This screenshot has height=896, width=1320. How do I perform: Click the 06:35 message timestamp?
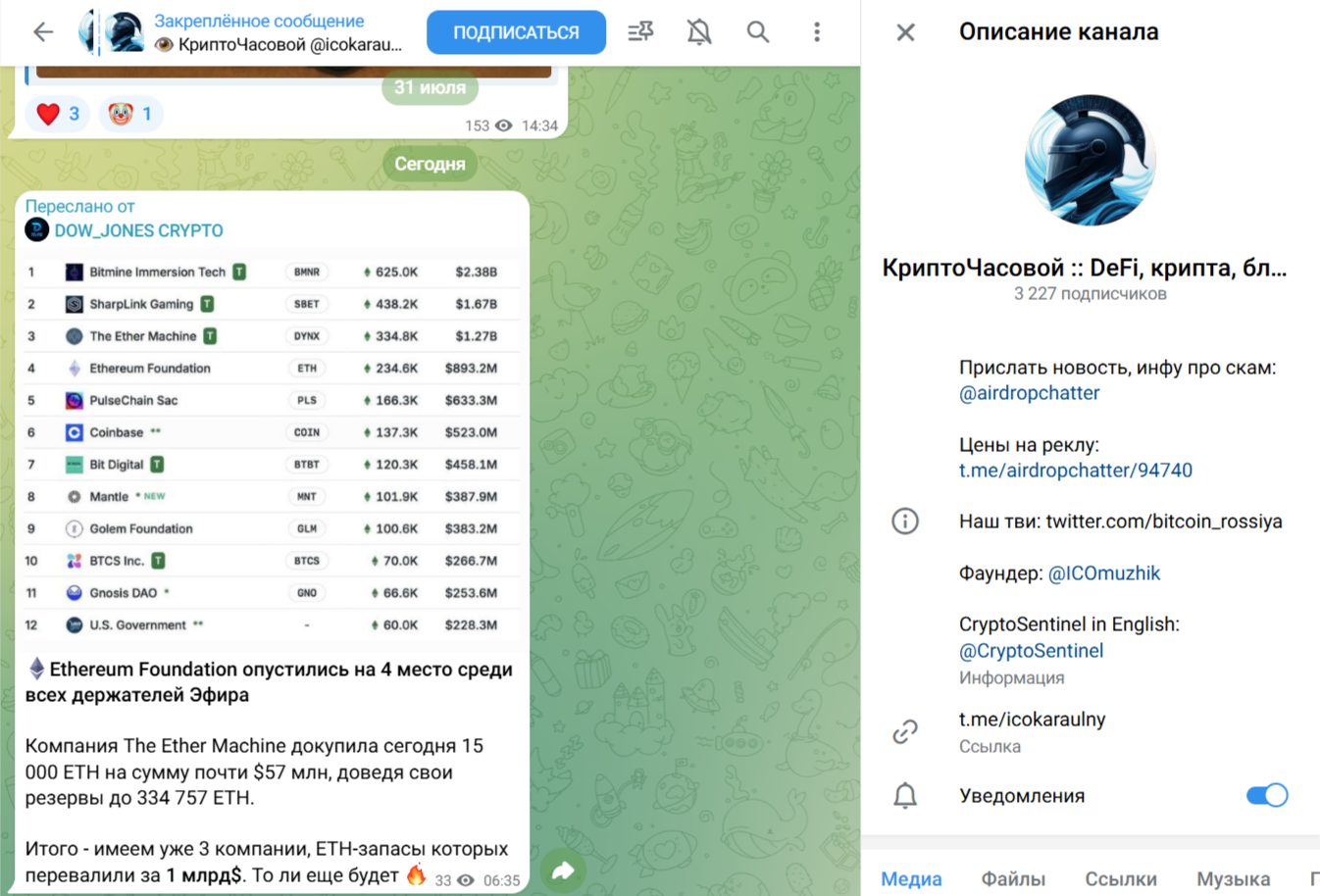click(x=502, y=880)
